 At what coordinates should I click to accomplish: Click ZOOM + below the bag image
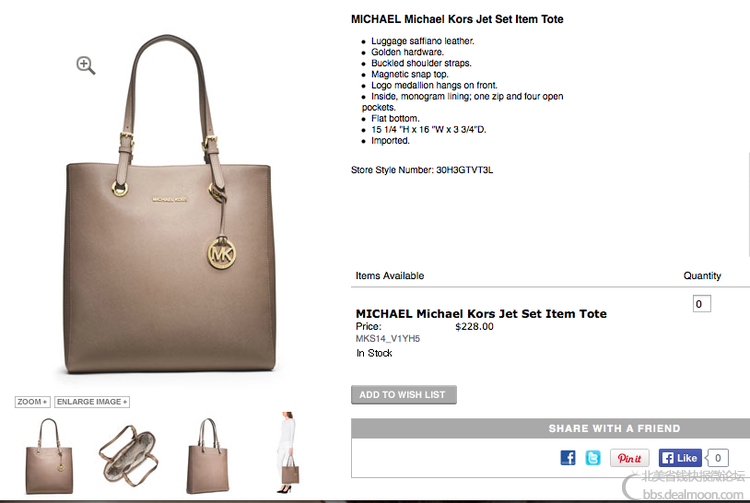(x=33, y=402)
